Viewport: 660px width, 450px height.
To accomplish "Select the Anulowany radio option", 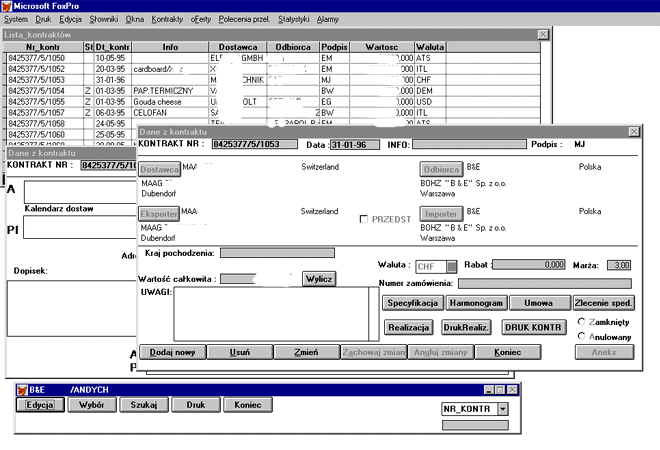I will point(582,336).
